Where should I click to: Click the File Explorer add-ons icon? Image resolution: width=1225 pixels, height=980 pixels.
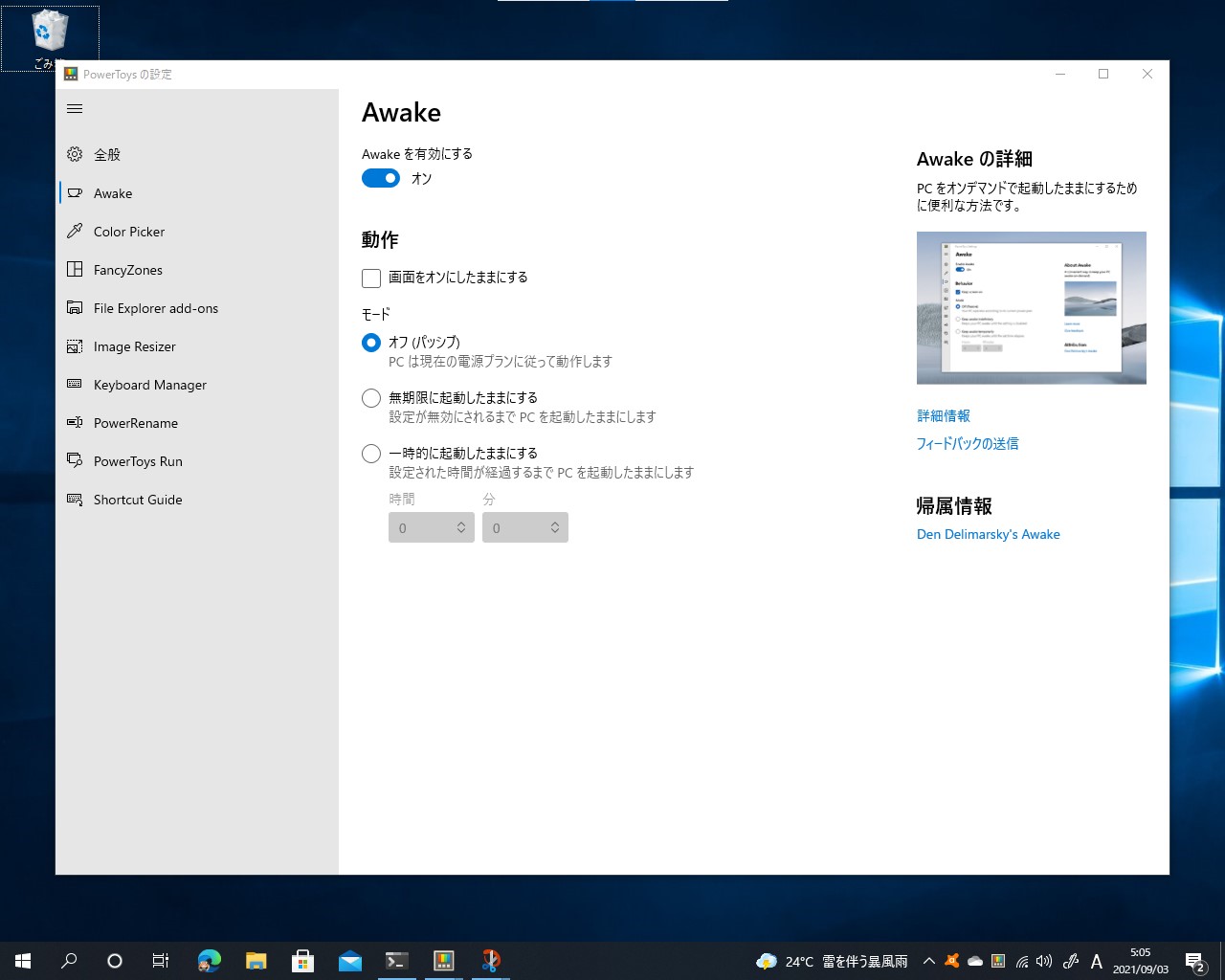point(75,308)
